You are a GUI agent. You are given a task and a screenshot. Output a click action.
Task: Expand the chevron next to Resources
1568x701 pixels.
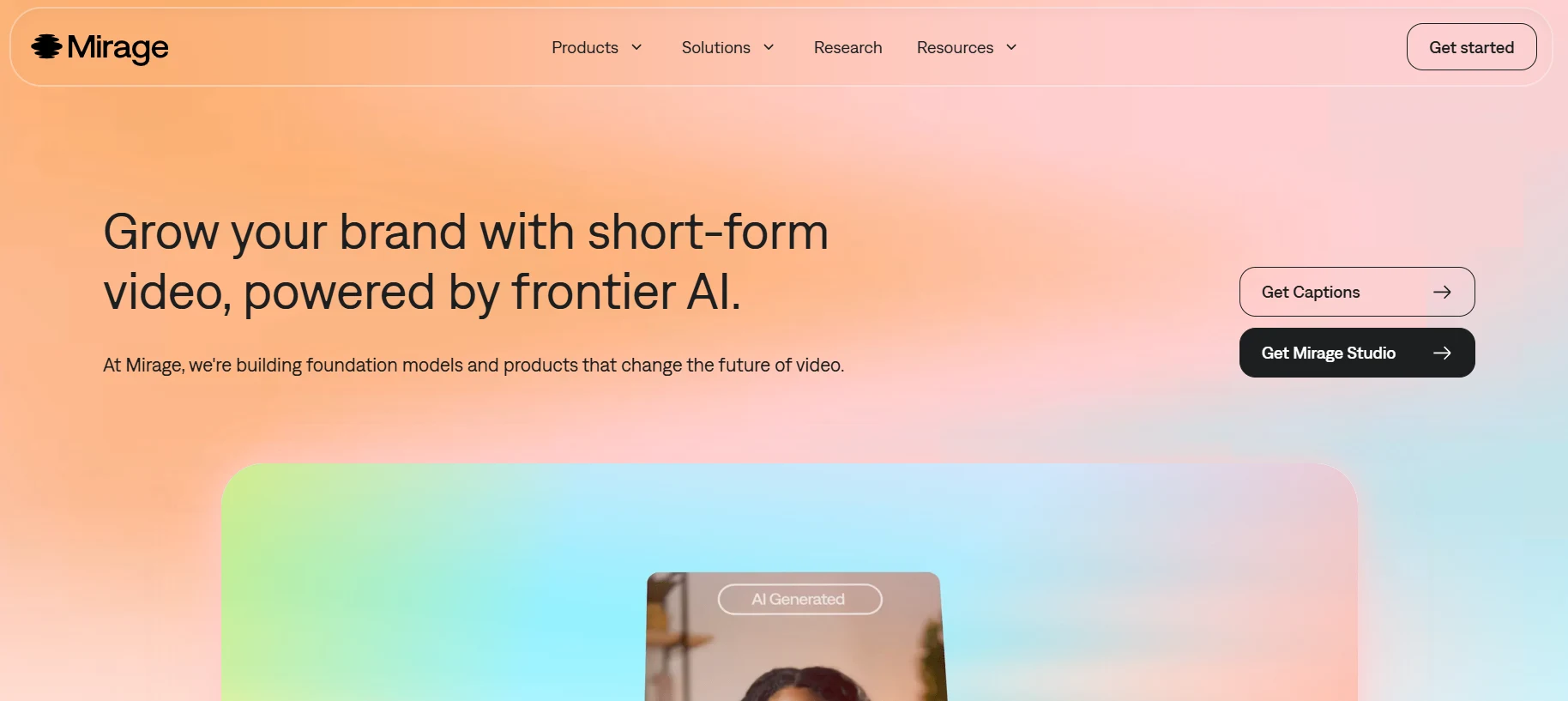click(x=1011, y=47)
